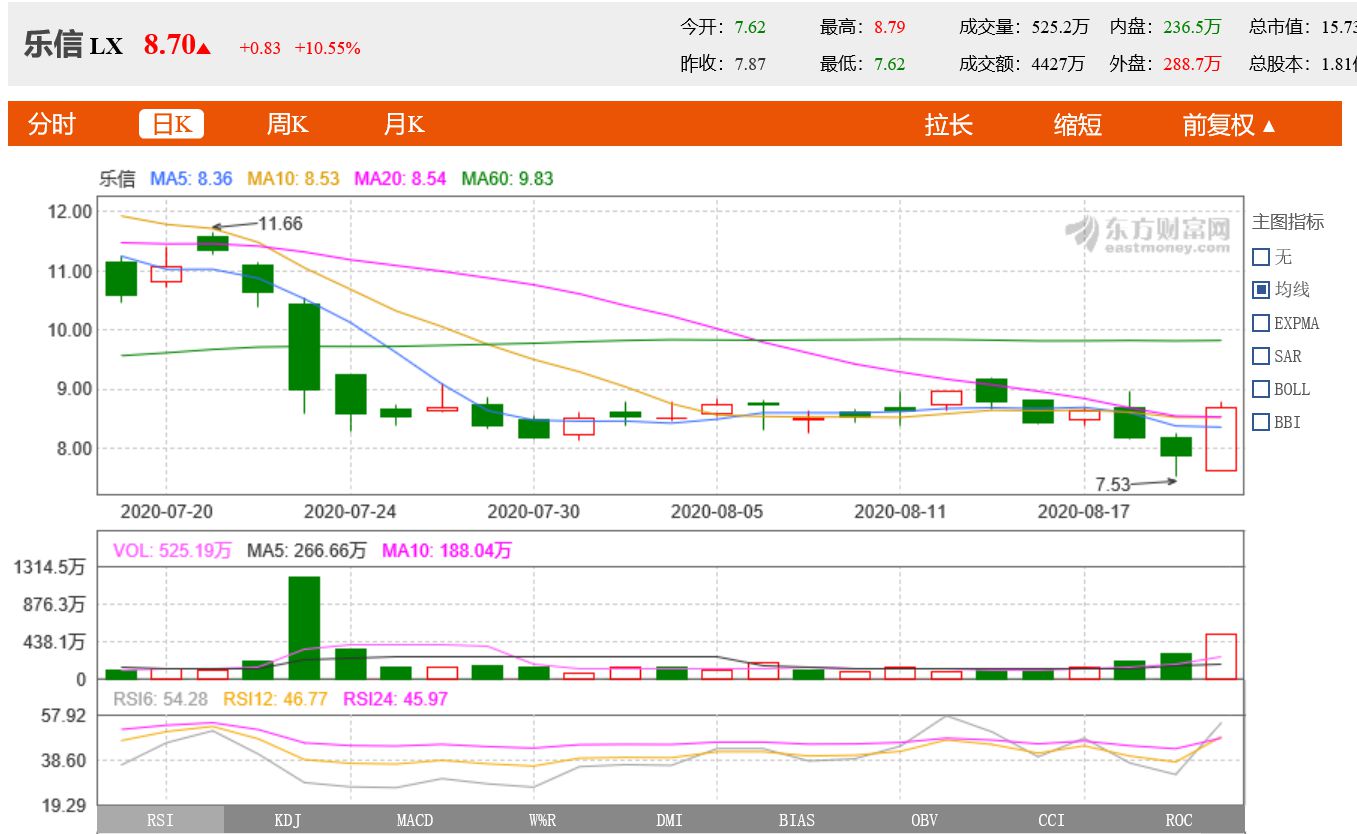Image resolution: width=1357 pixels, height=834 pixels.
Task: Click the 内盘: 236.5万 value
Action: (x=1166, y=27)
